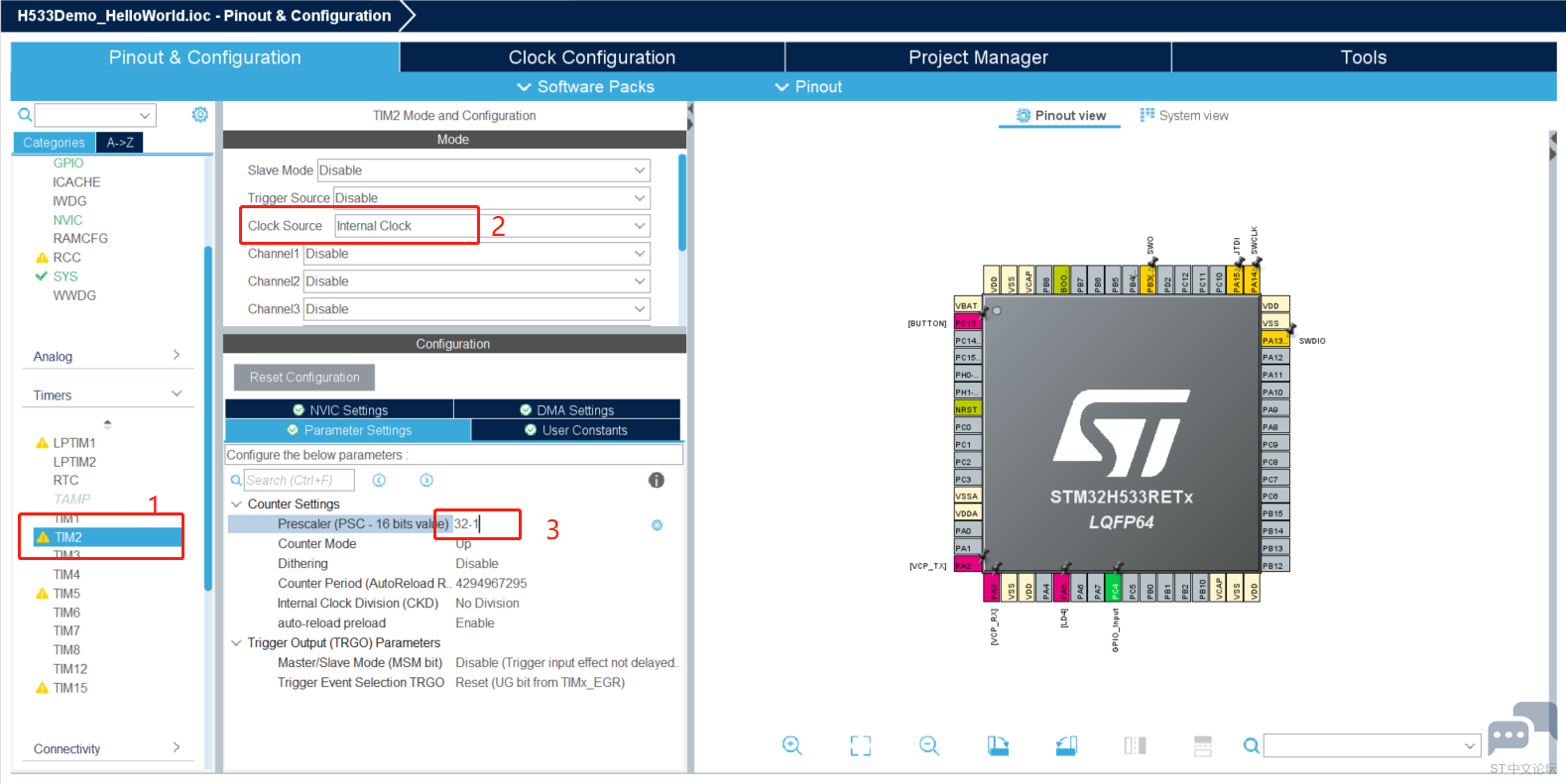The width and height of the screenshot is (1566, 784).
Task: Collapse the Counter Settings group
Action: (x=236, y=504)
